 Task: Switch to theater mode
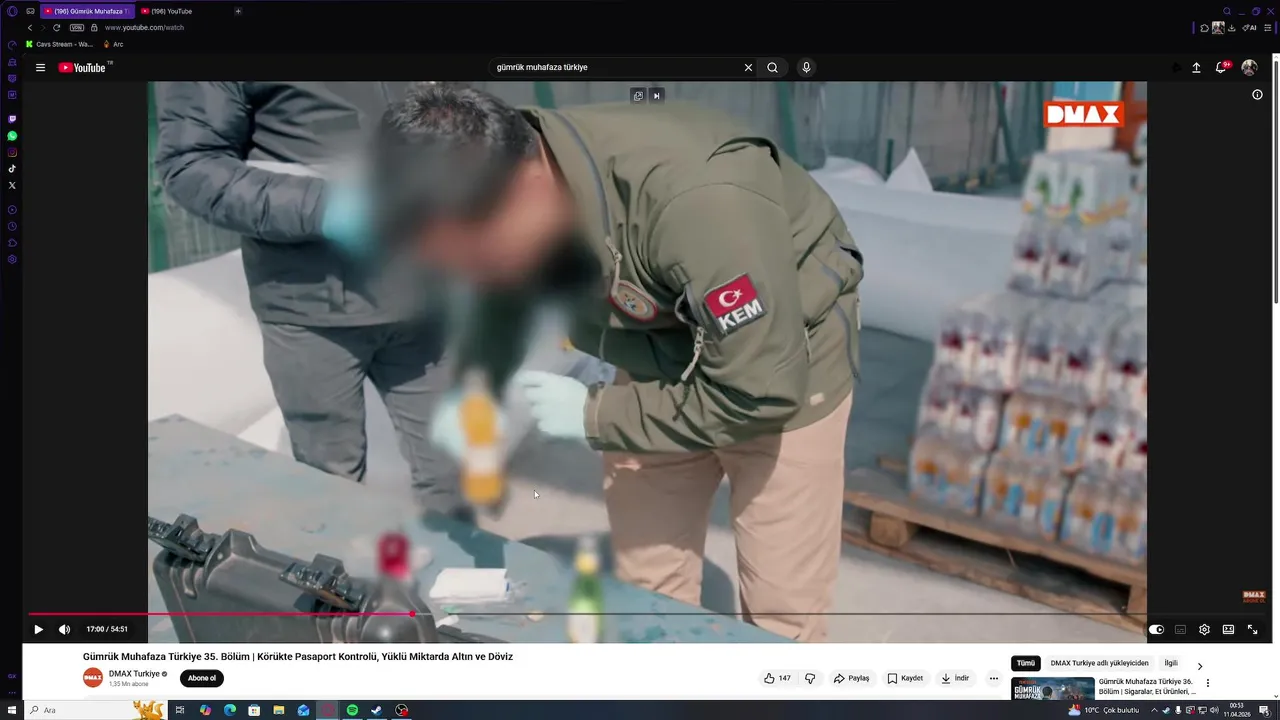pyautogui.click(x=1228, y=630)
